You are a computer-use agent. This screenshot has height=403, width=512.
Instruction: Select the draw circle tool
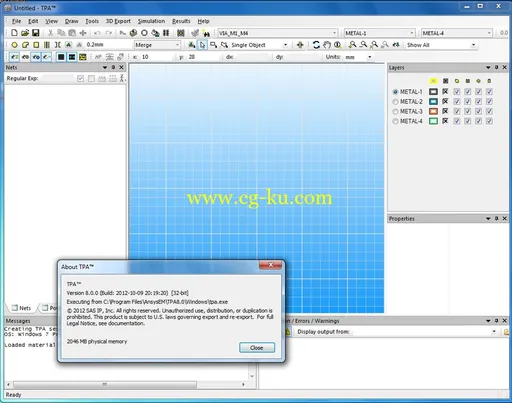pos(14,45)
